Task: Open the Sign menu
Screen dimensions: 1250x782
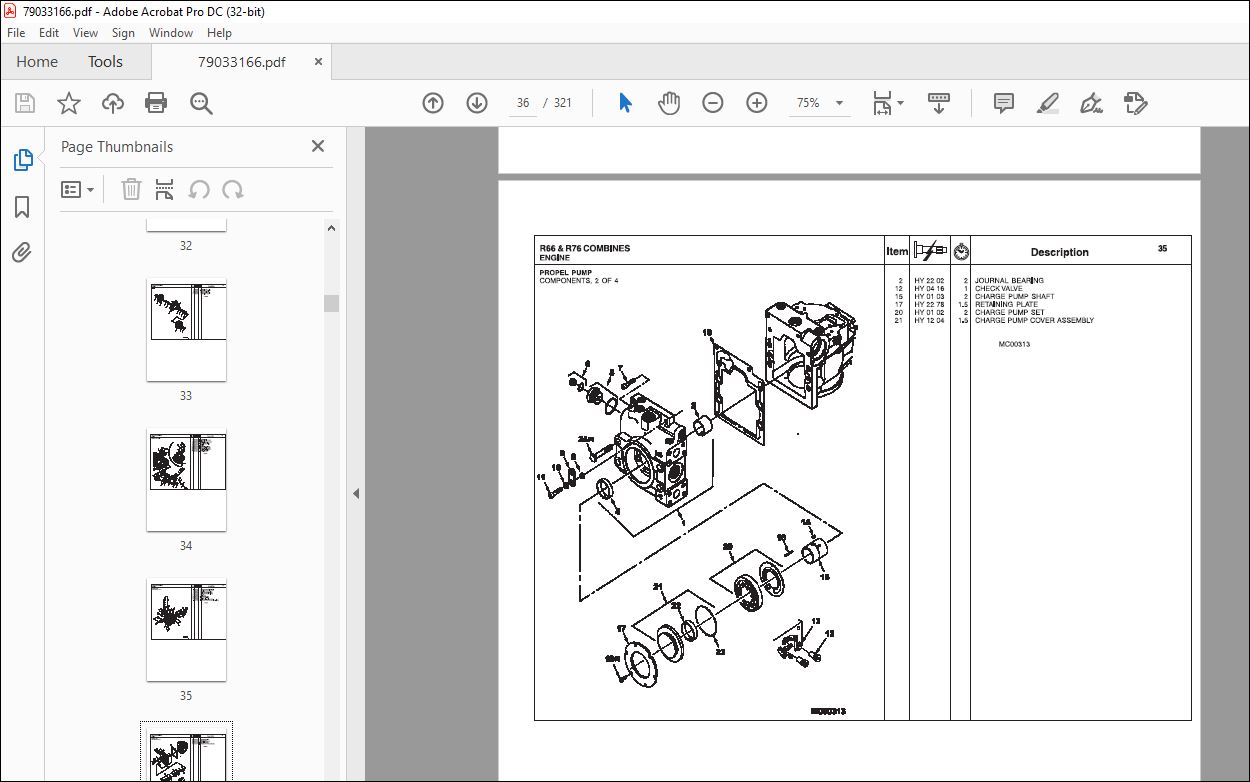Action: [x=123, y=33]
